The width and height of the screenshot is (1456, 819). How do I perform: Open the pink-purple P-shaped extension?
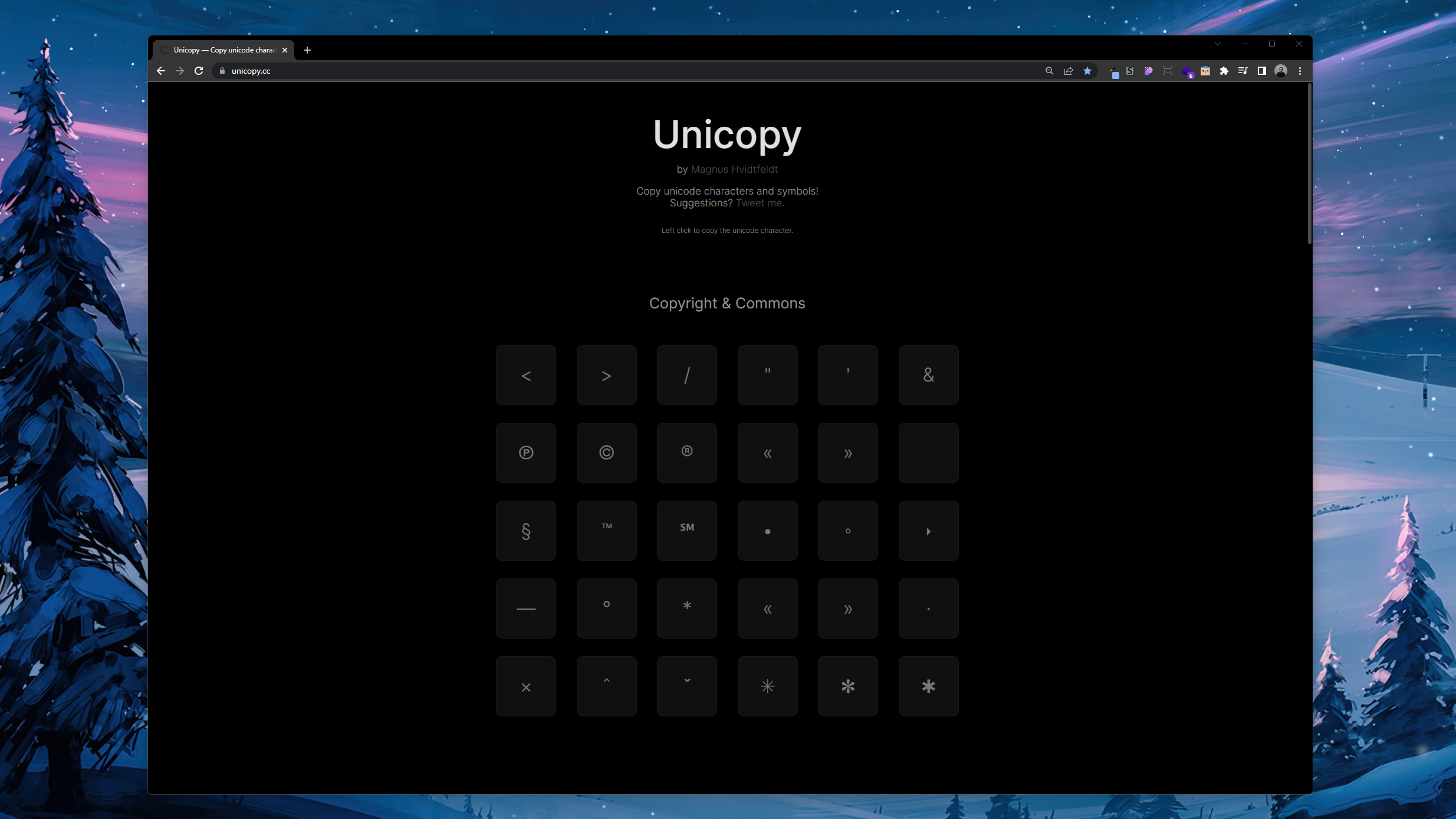click(1148, 71)
